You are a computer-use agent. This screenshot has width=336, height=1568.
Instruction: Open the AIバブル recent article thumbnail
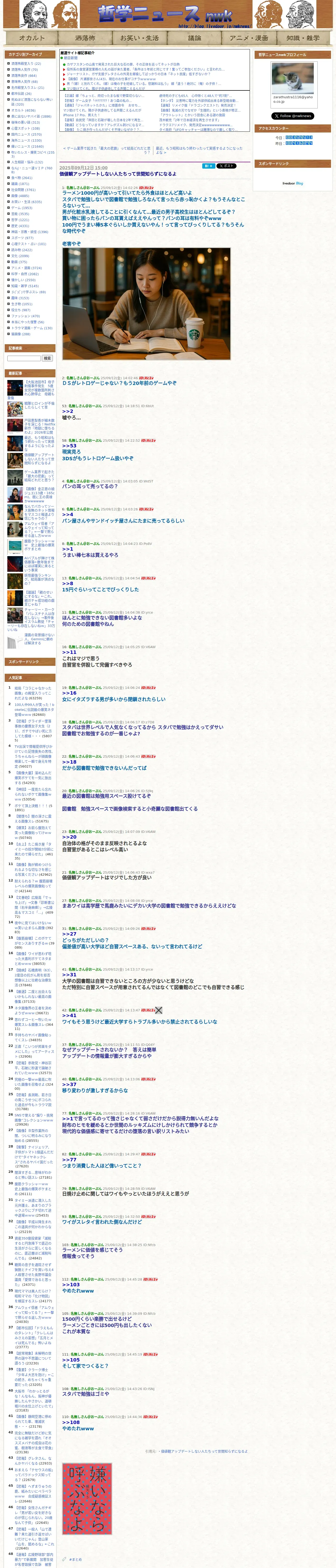pyautogui.click(x=15, y=564)
